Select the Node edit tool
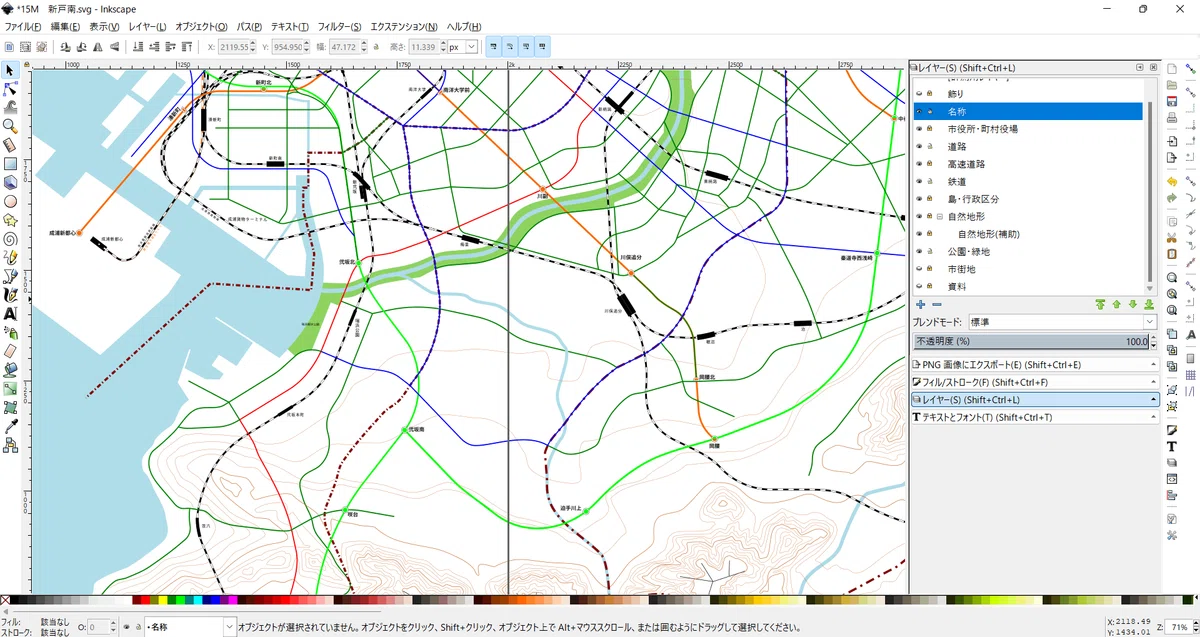Screen dimensions: 1200x637 coord(10,89)
